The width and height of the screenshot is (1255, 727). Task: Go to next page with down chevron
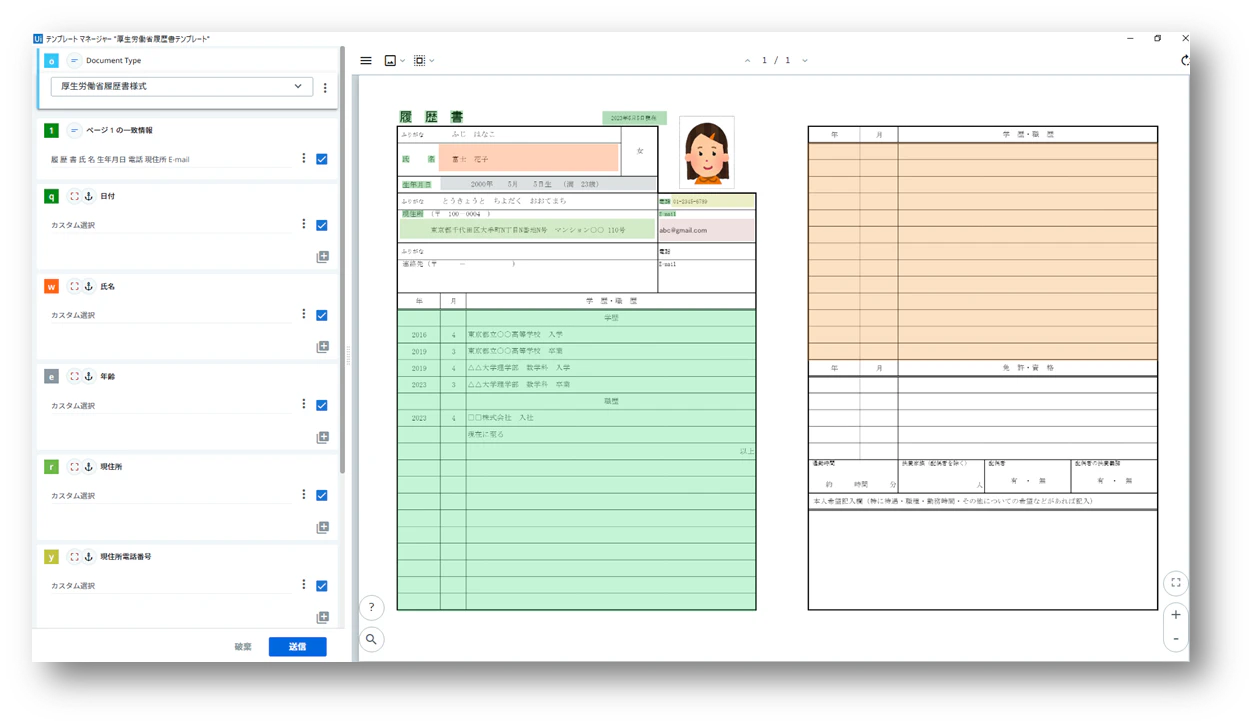point(804,61)
